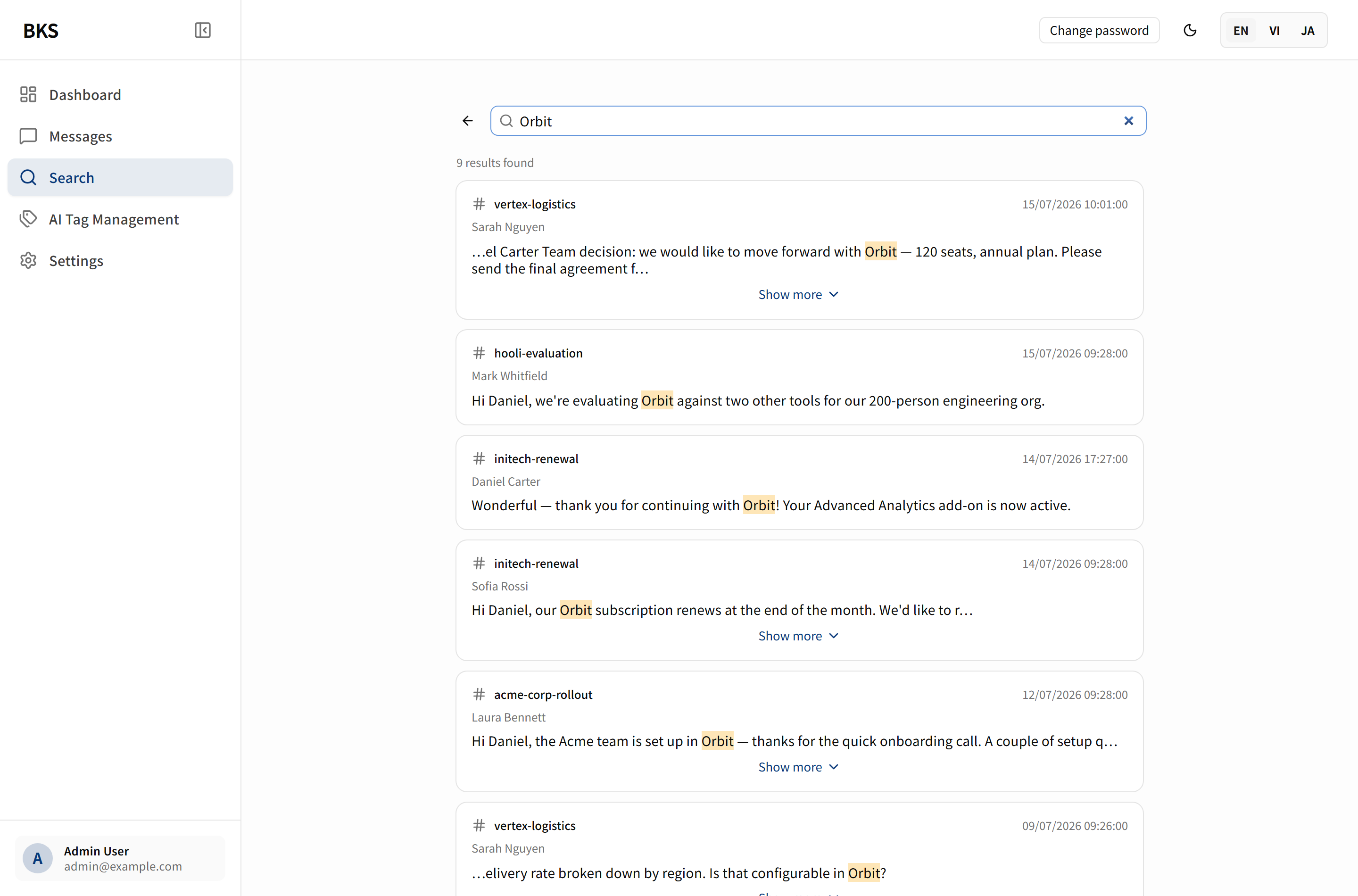Image resolution: width=1358 pixels, height=896 pixels.
Task: Click the Change password button
Action: pyautogui.click(x=1099, y=30)
